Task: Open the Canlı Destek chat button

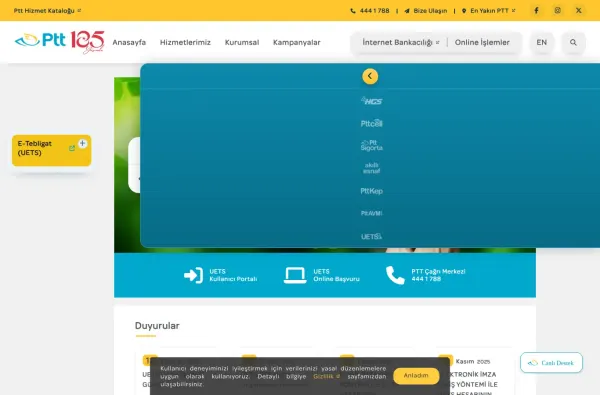Action: point(551,362)
